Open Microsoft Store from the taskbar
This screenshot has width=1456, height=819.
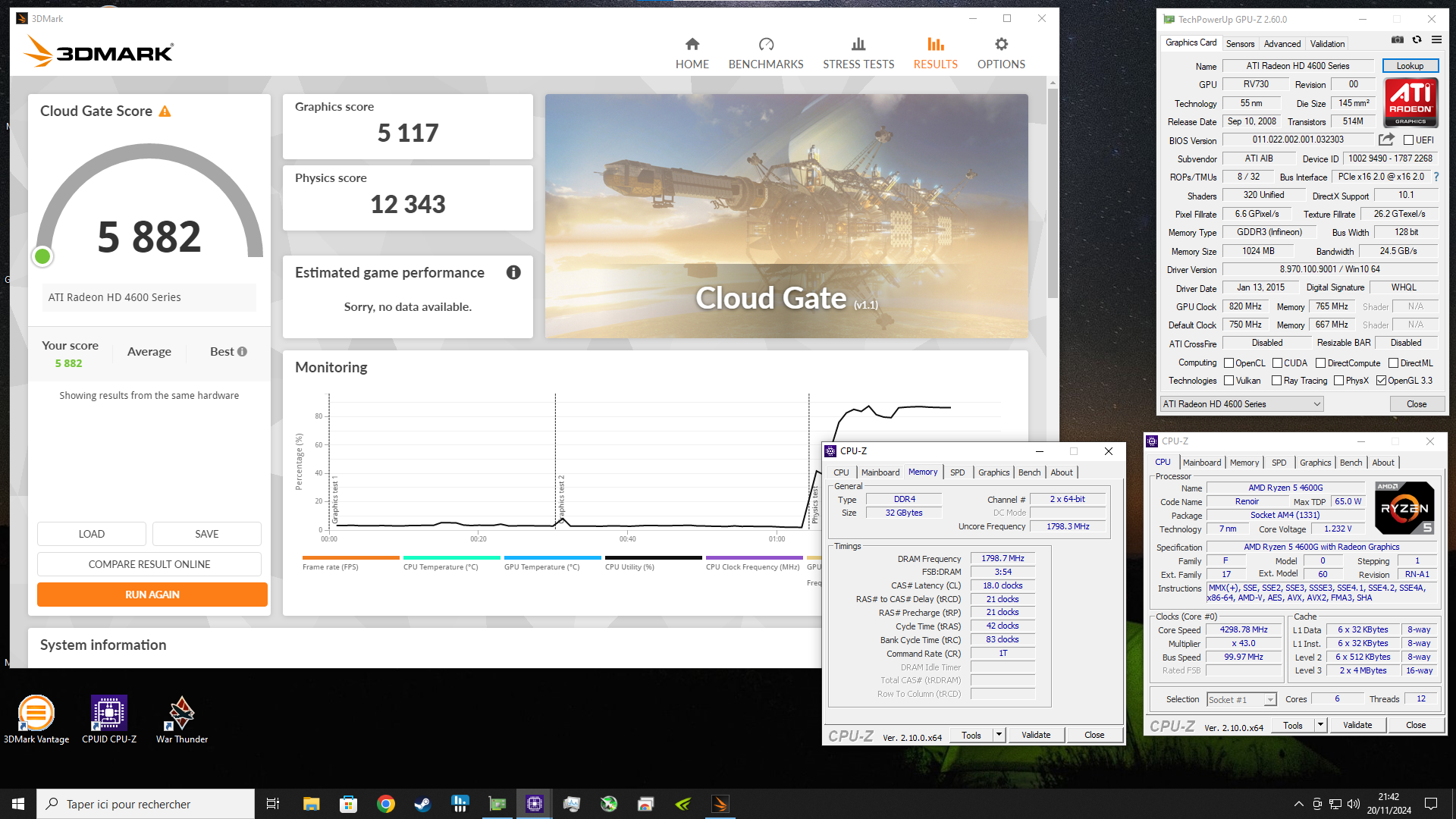coord(348,804)
